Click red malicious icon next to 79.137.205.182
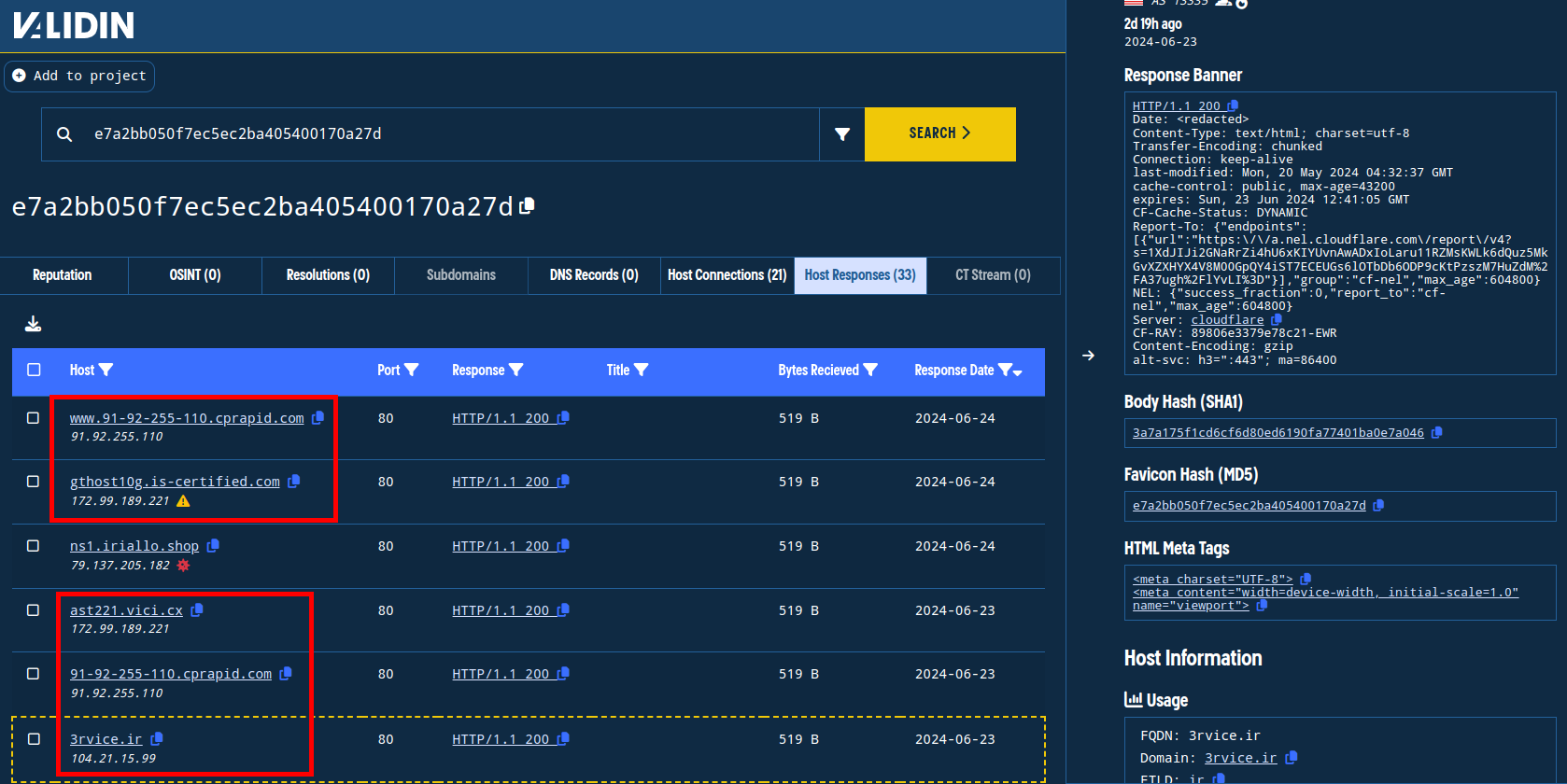The width and height of the screenshot is (1567, 784). click(x=183, y=566)
